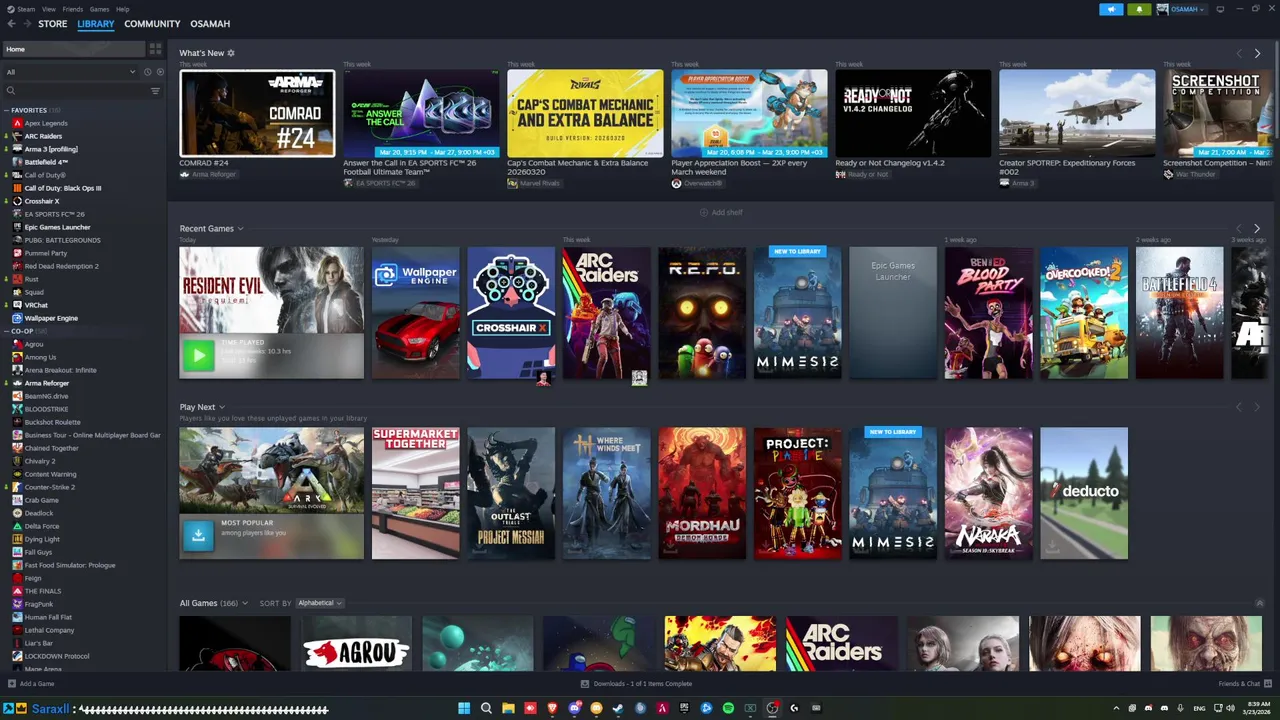The image size is (1280, 720).
Task: Show hidden system tray icons chevron
Action: [1116, 708]
